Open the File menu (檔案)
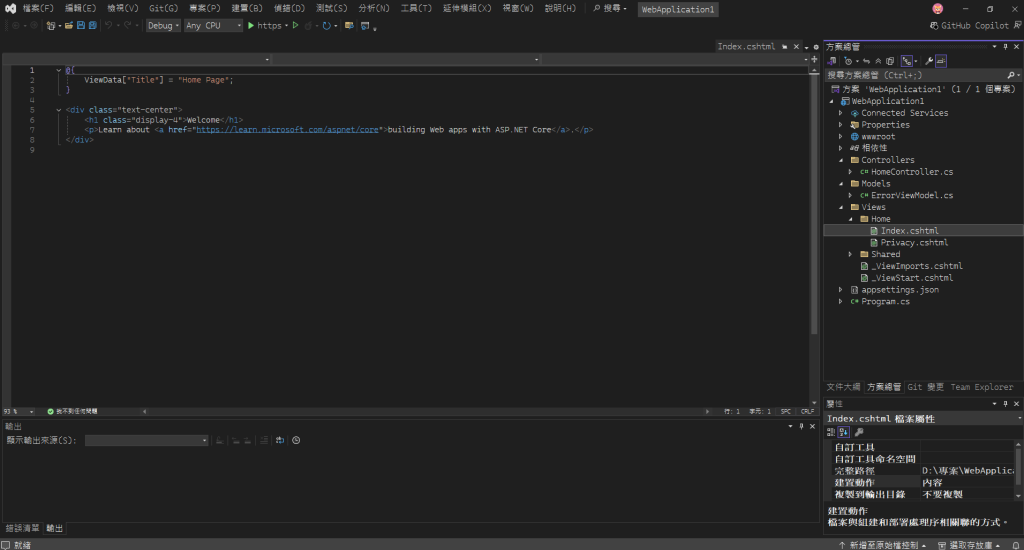Viewport: 1024px width, 550px height. (38, 8)
